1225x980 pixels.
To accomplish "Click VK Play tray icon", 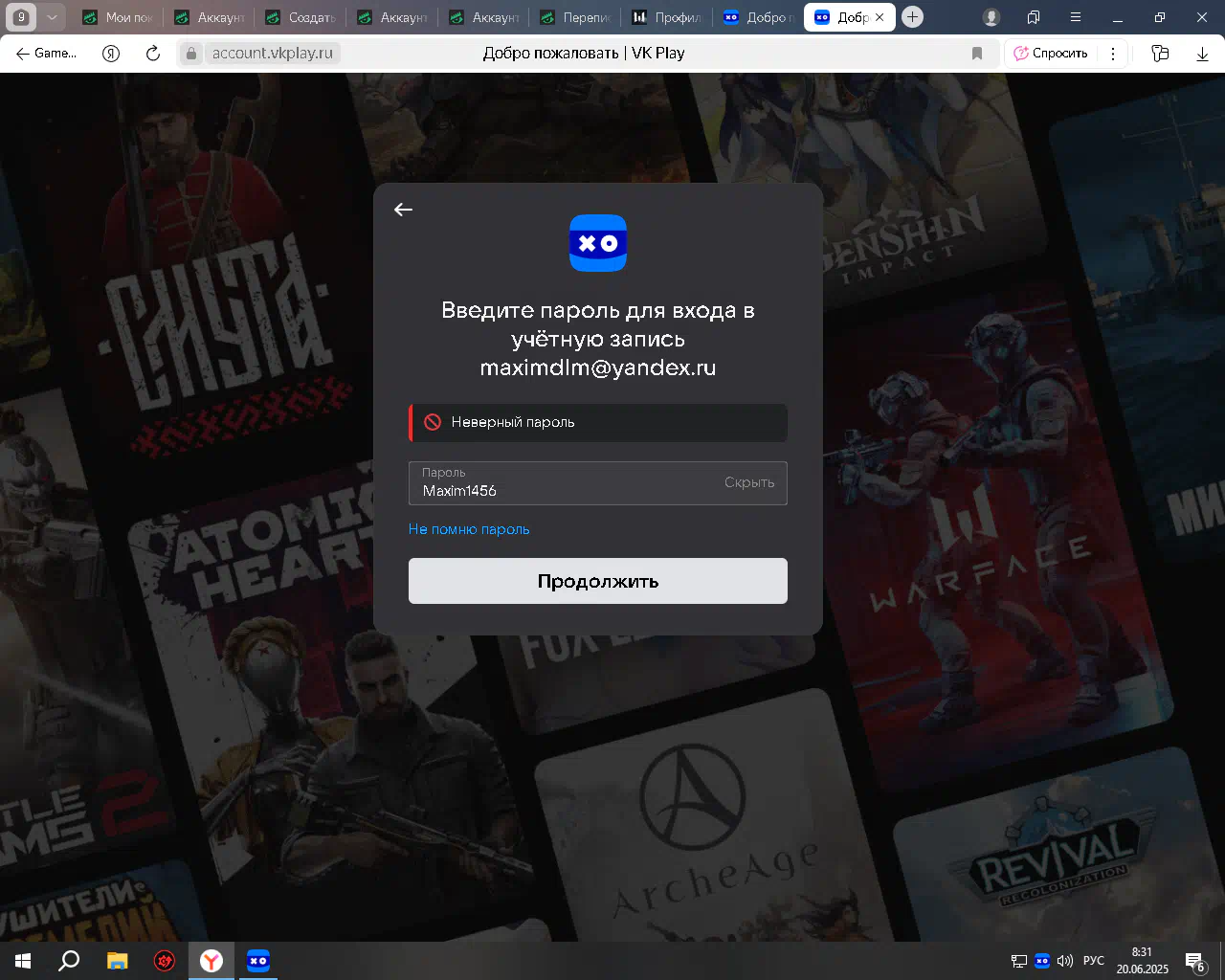I will point(1042,961).
